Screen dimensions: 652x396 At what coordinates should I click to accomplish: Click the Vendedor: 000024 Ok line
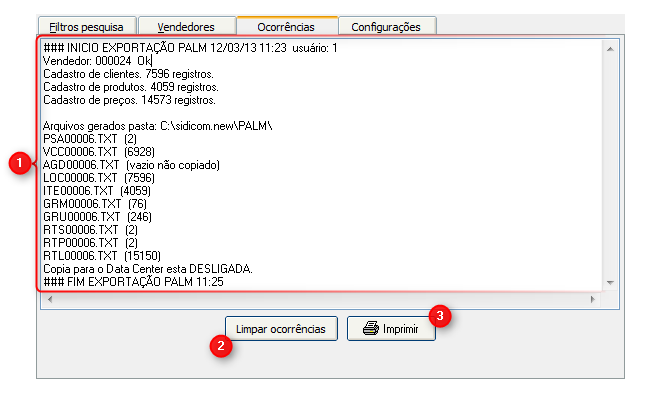pos(98,61)
